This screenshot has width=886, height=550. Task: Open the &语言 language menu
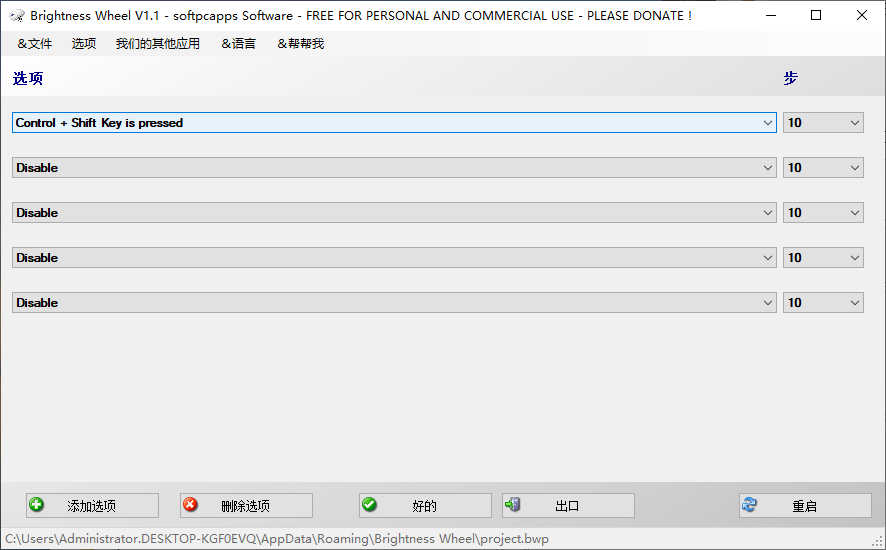239,44
